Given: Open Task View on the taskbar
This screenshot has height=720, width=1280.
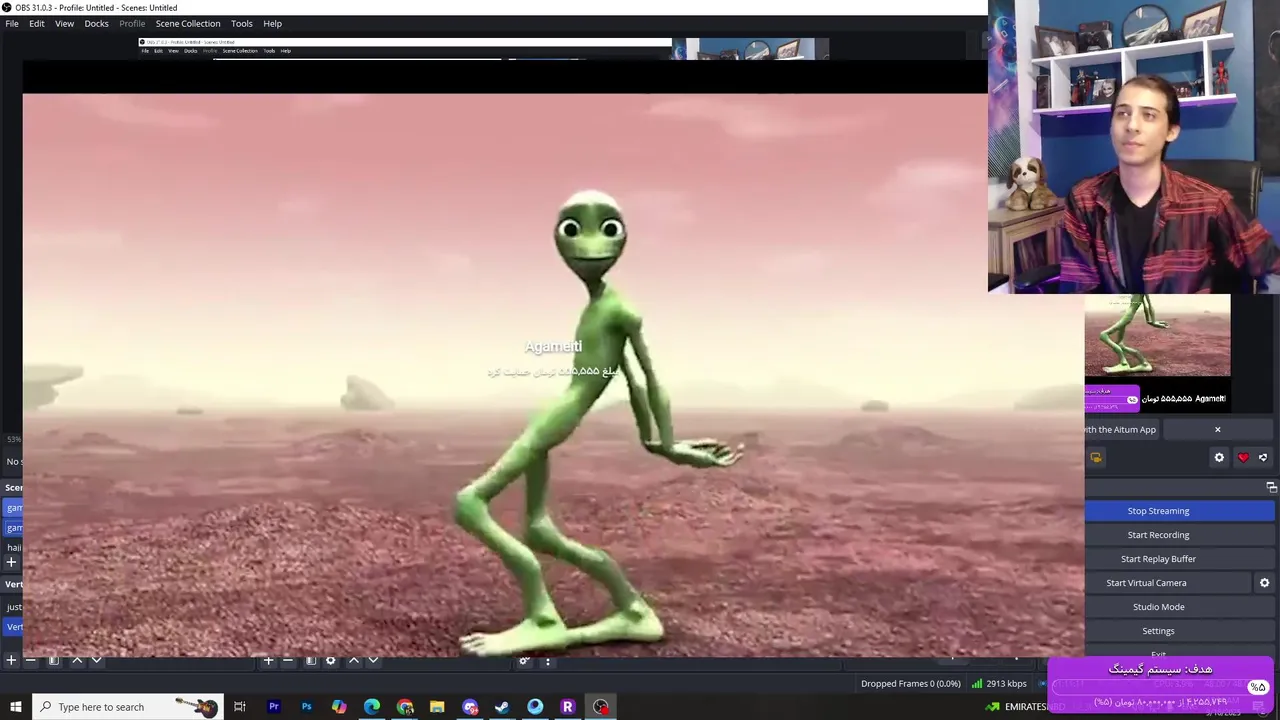Looking at the screenshot, I should (x=240, y=707).
